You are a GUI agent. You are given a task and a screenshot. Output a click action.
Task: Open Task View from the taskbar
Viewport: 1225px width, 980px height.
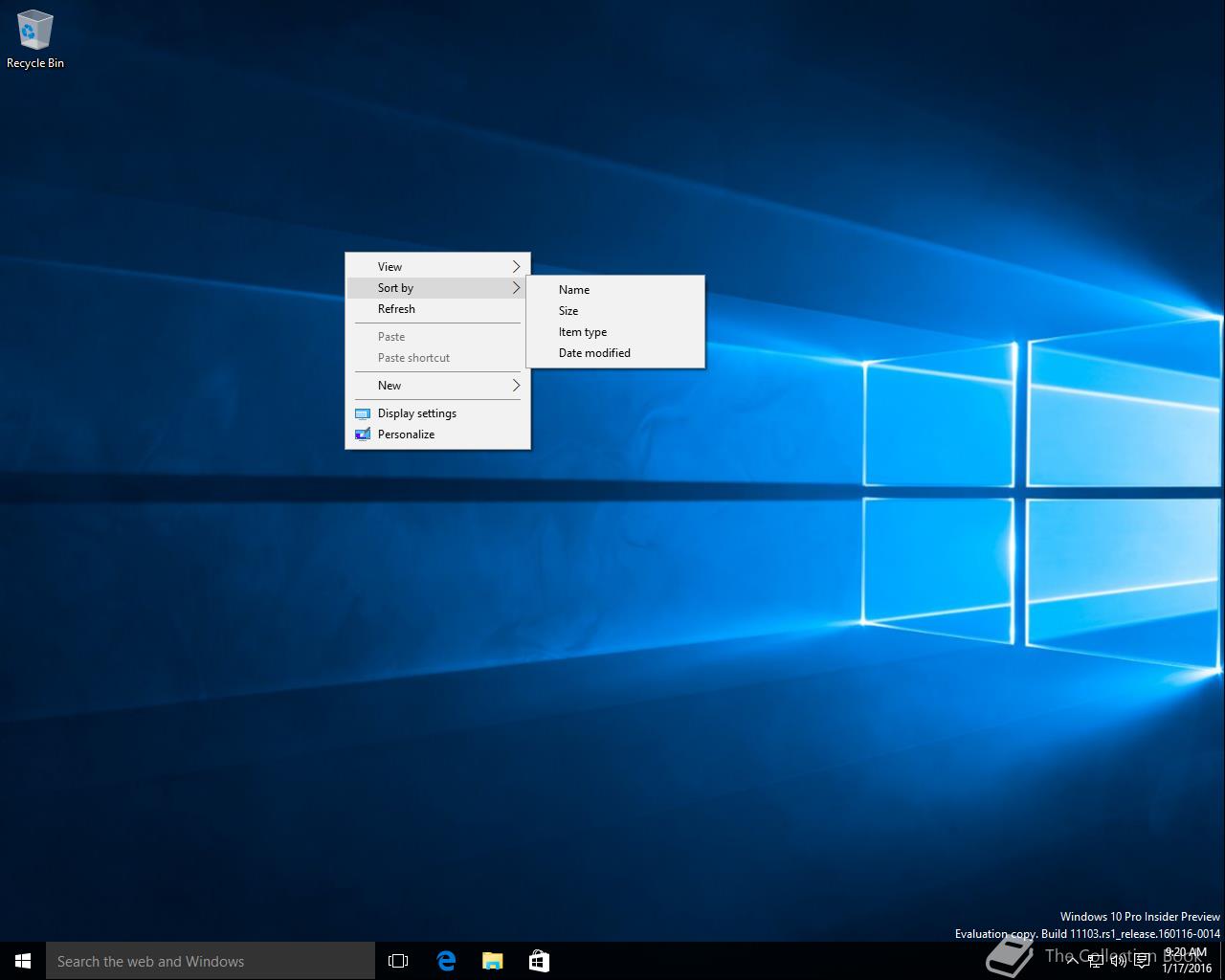pyautogui.click(x=398, y=961)
